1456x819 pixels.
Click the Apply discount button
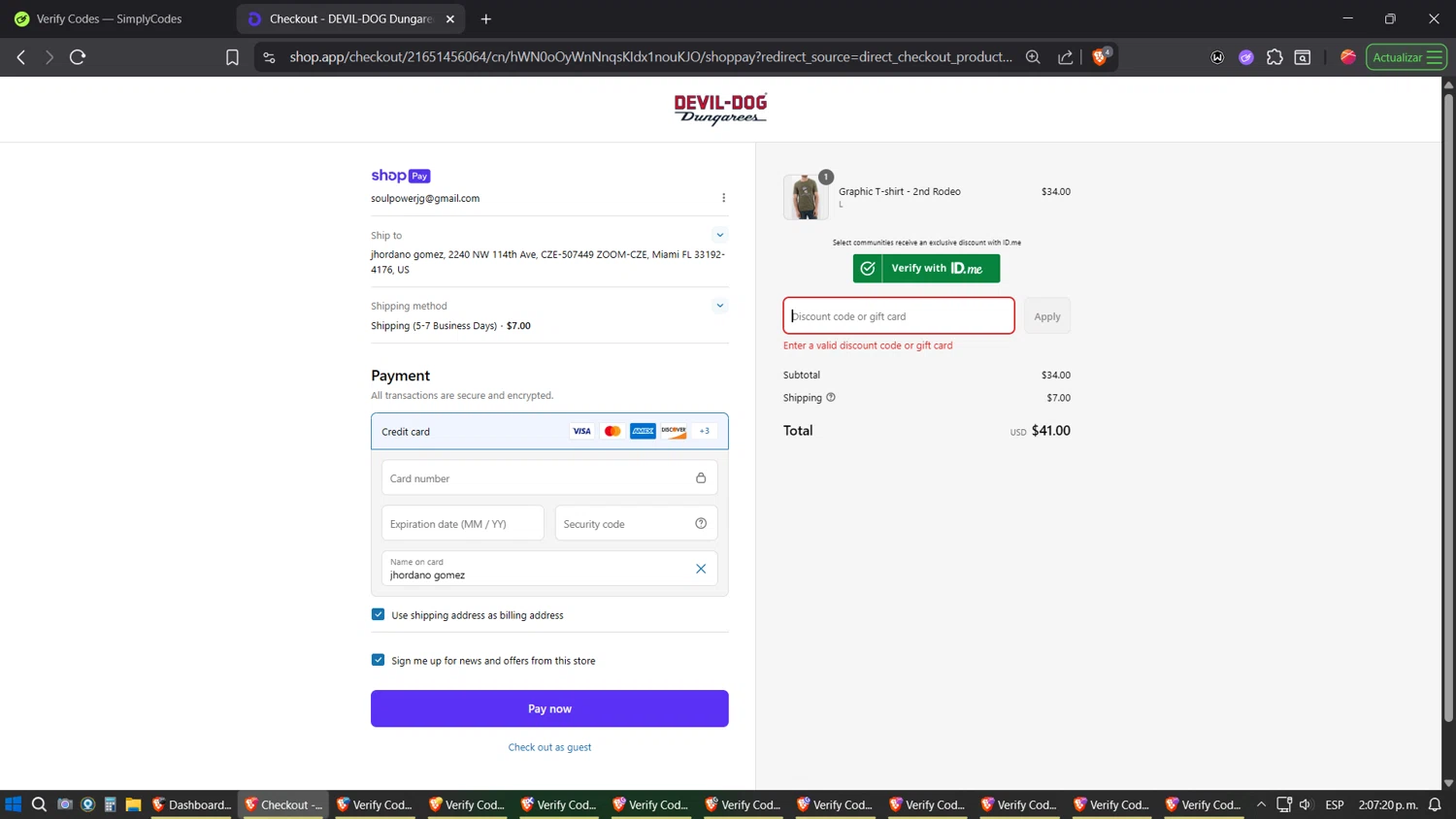(1047, 316)
